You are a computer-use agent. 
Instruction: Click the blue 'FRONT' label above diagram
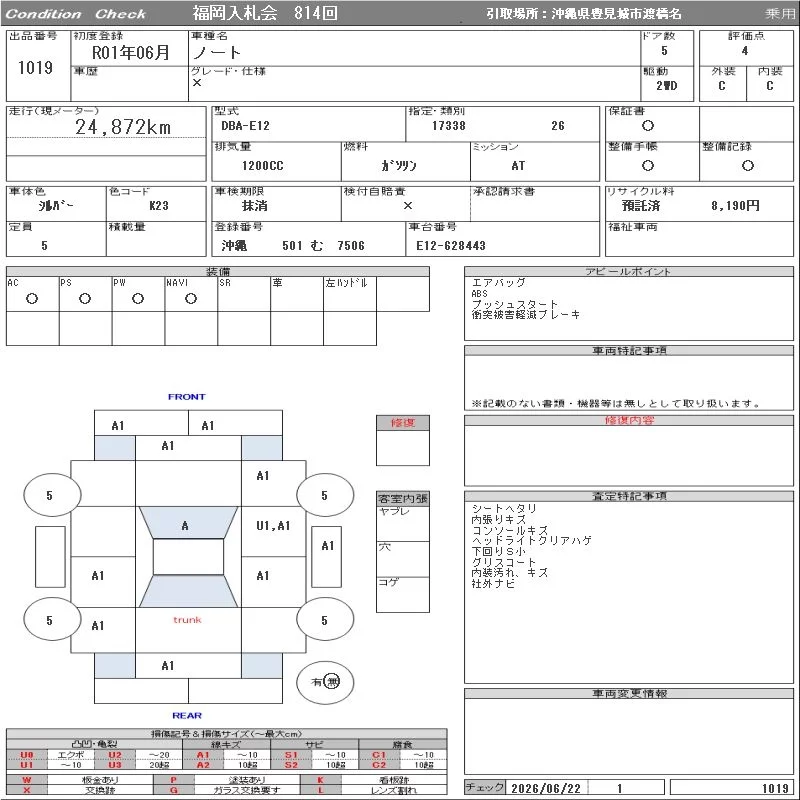(x=187, y=396)
